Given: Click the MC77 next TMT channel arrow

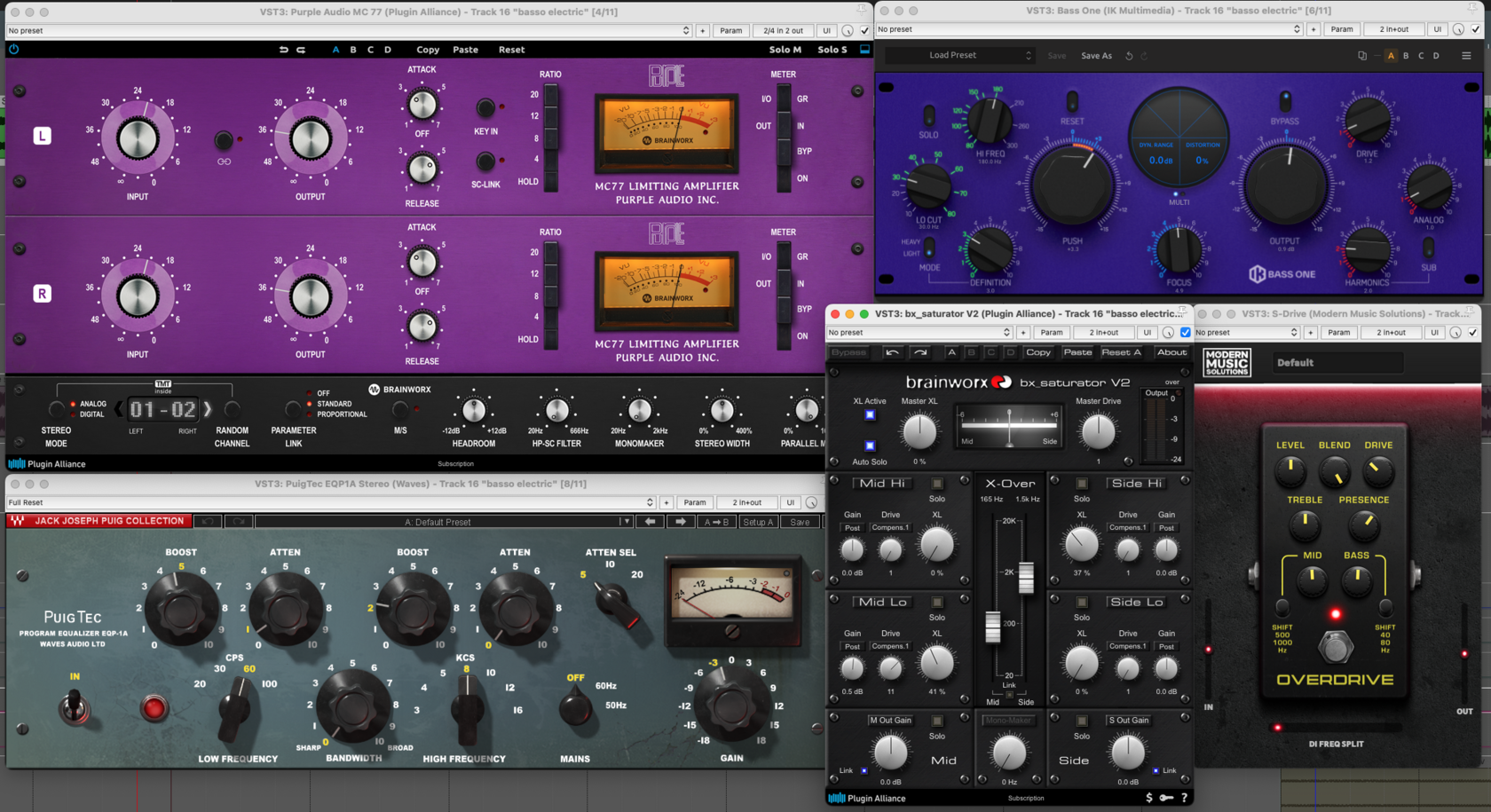Looking at the screenshot, I should pyautogui.click(x=208, y=409).
